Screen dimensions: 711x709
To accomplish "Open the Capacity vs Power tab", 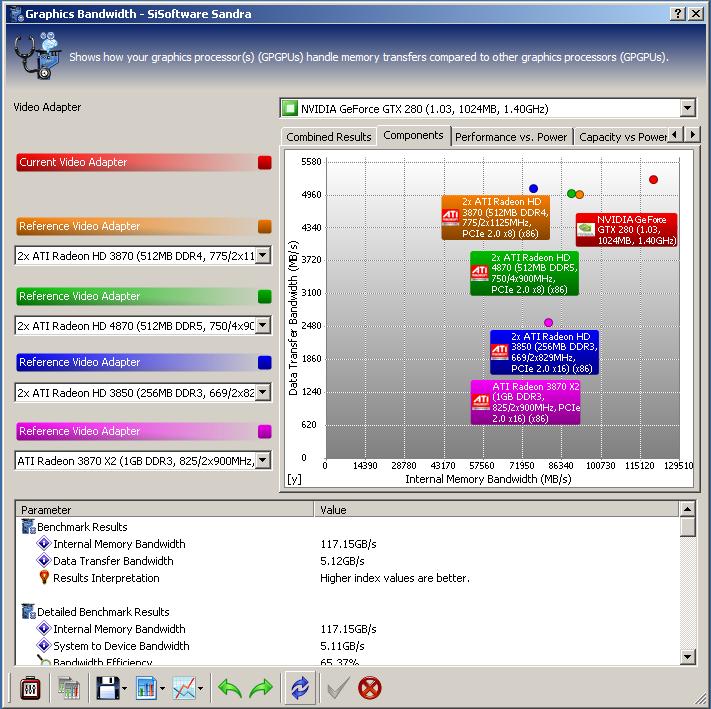I will (622, 137).
